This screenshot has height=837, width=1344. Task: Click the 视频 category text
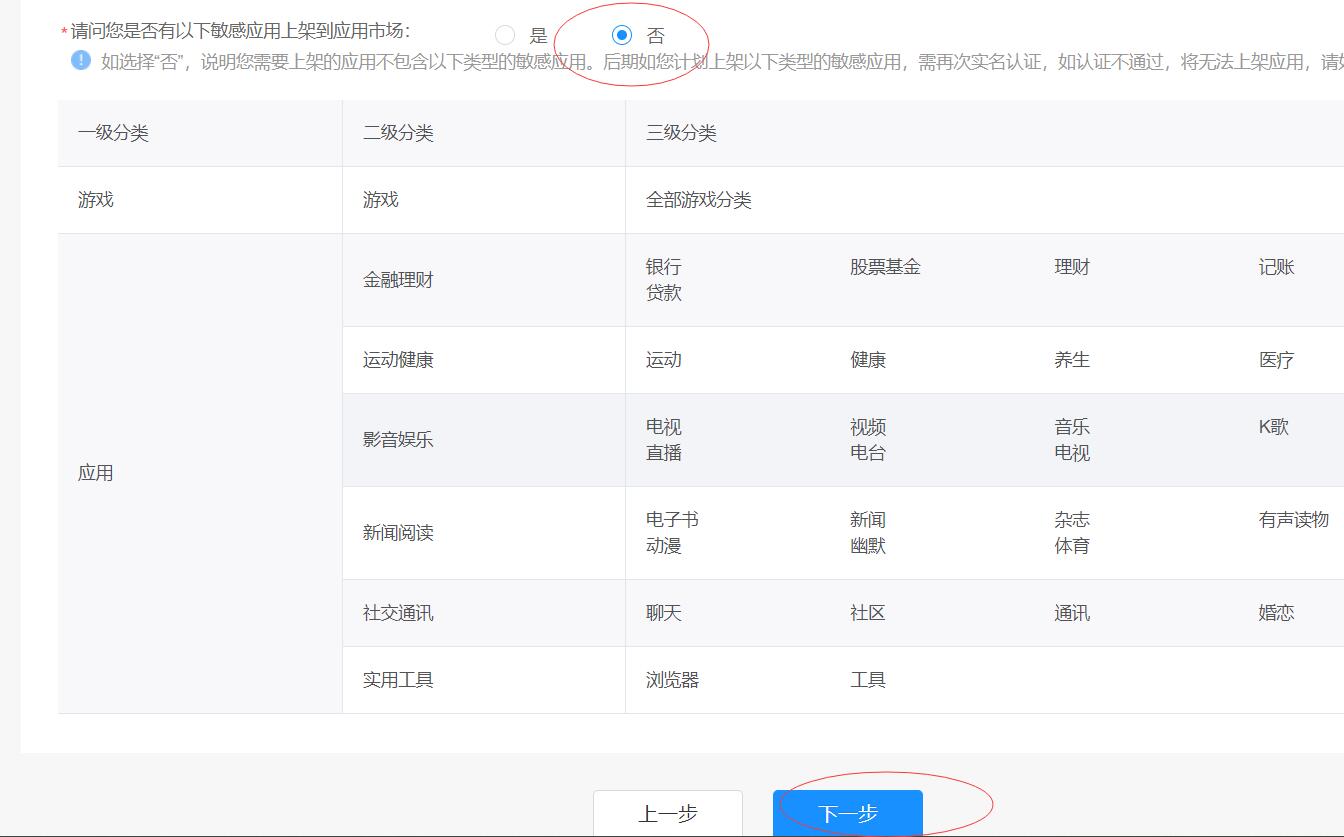coord(868,427)
